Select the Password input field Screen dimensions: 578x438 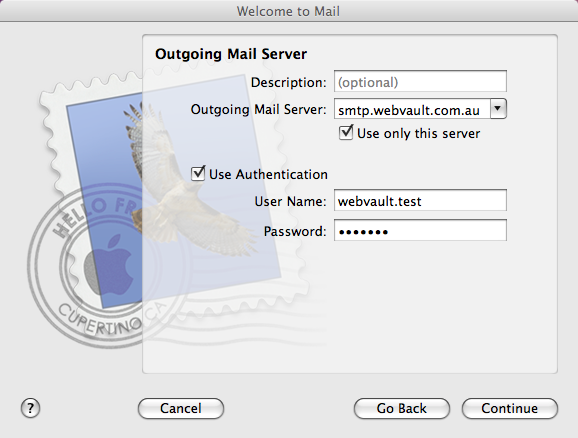420,230
